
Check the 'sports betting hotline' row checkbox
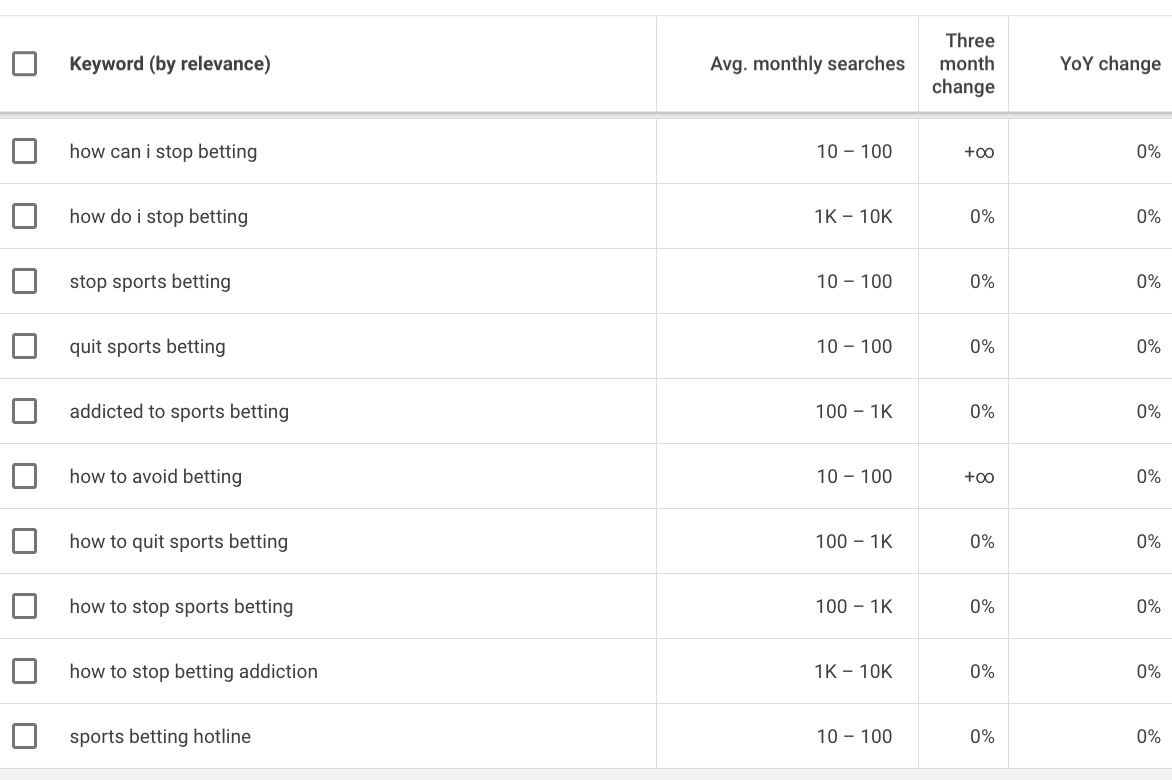coord(24,736)
